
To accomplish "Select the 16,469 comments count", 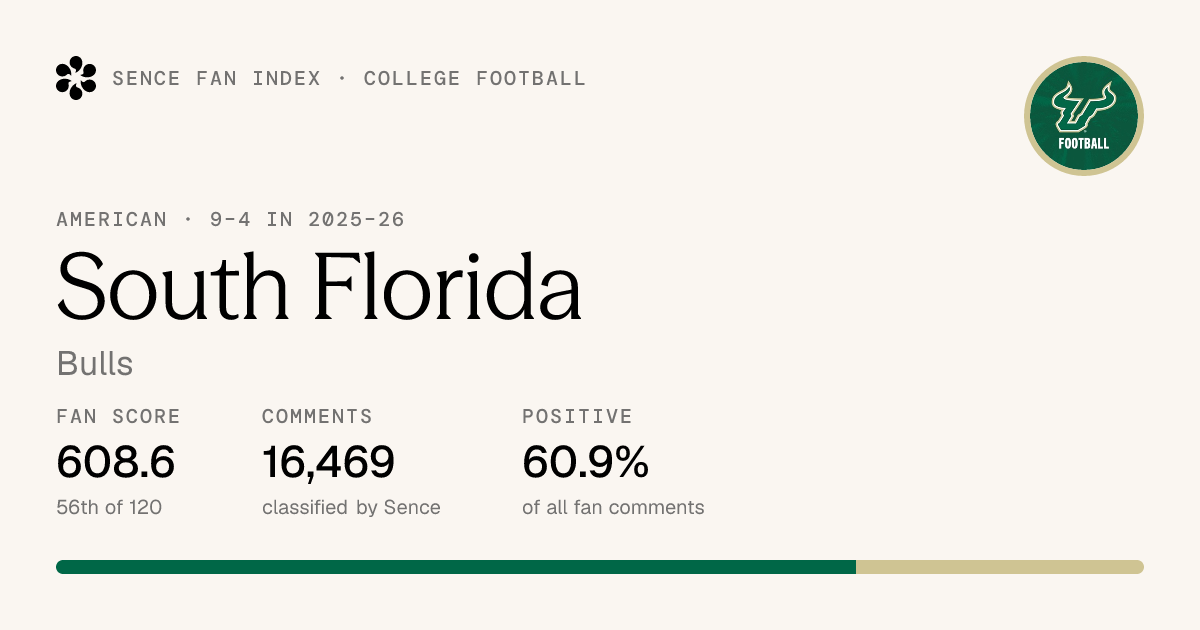I will (328, 462).
